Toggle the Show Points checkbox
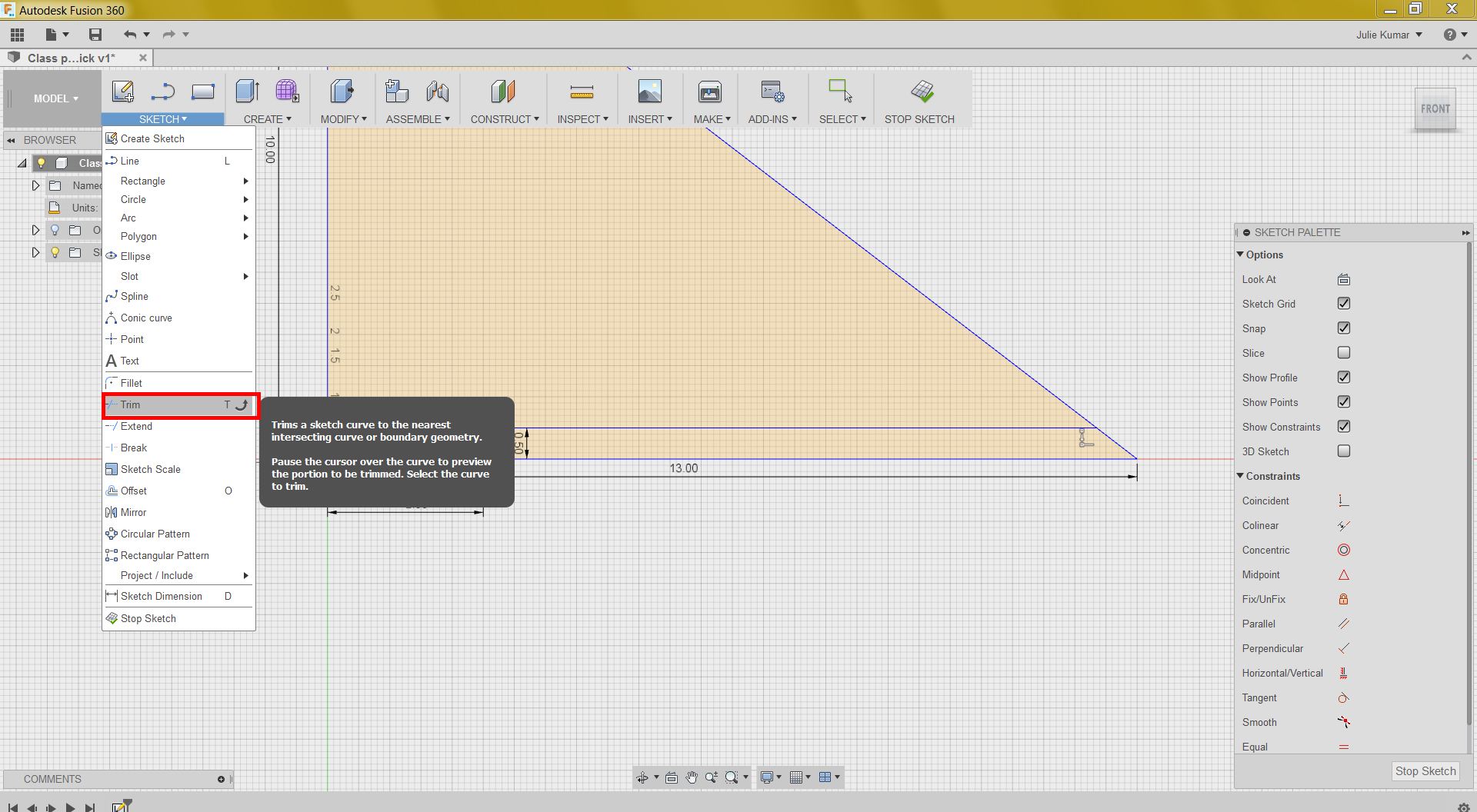 1344,402
